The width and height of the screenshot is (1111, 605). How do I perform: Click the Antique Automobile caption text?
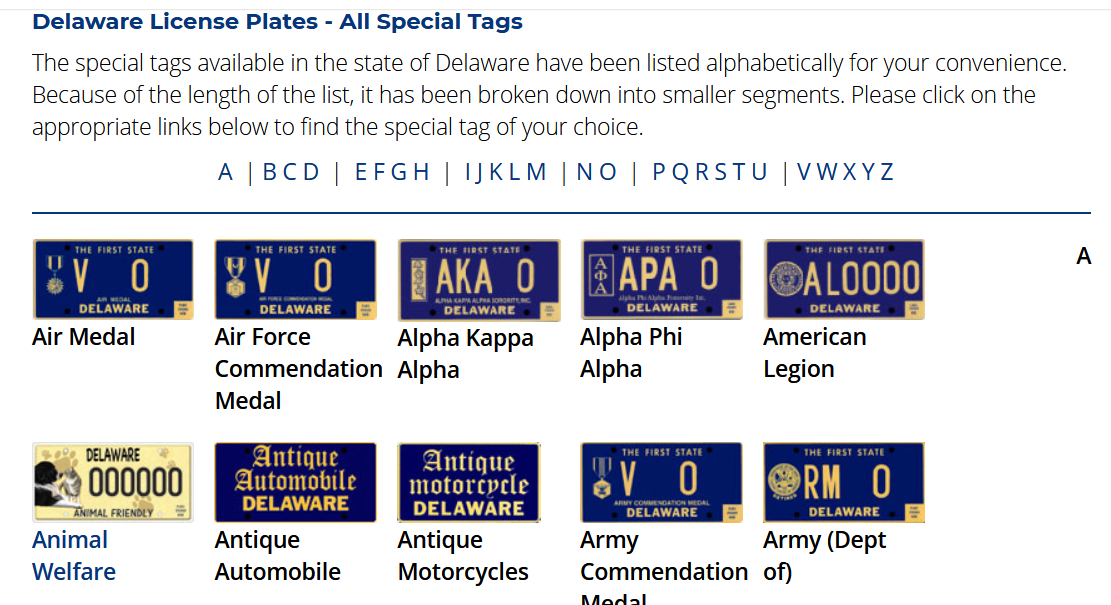[277, 556]
